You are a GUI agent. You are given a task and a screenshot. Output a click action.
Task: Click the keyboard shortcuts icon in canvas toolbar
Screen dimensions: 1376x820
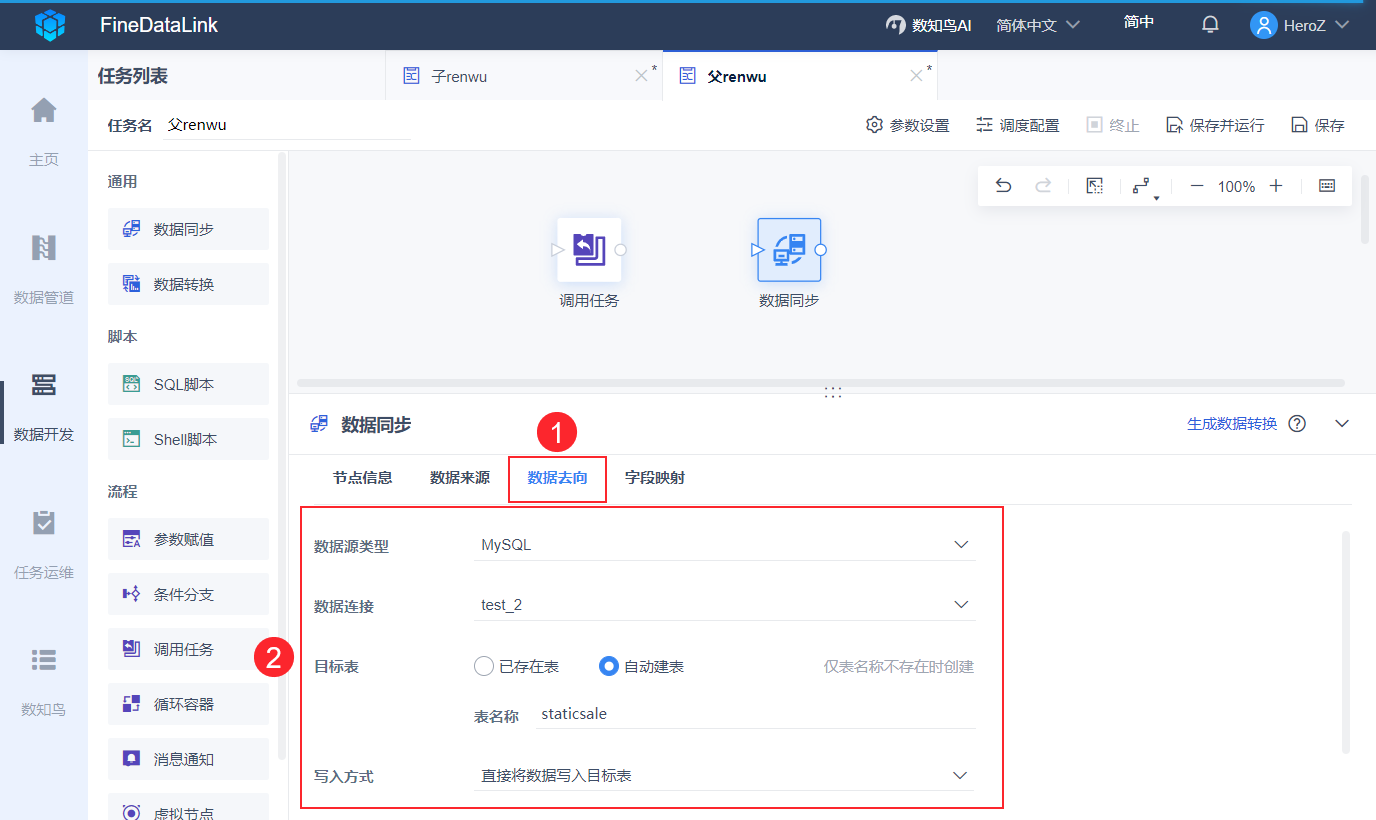(x=1327, y=186)
